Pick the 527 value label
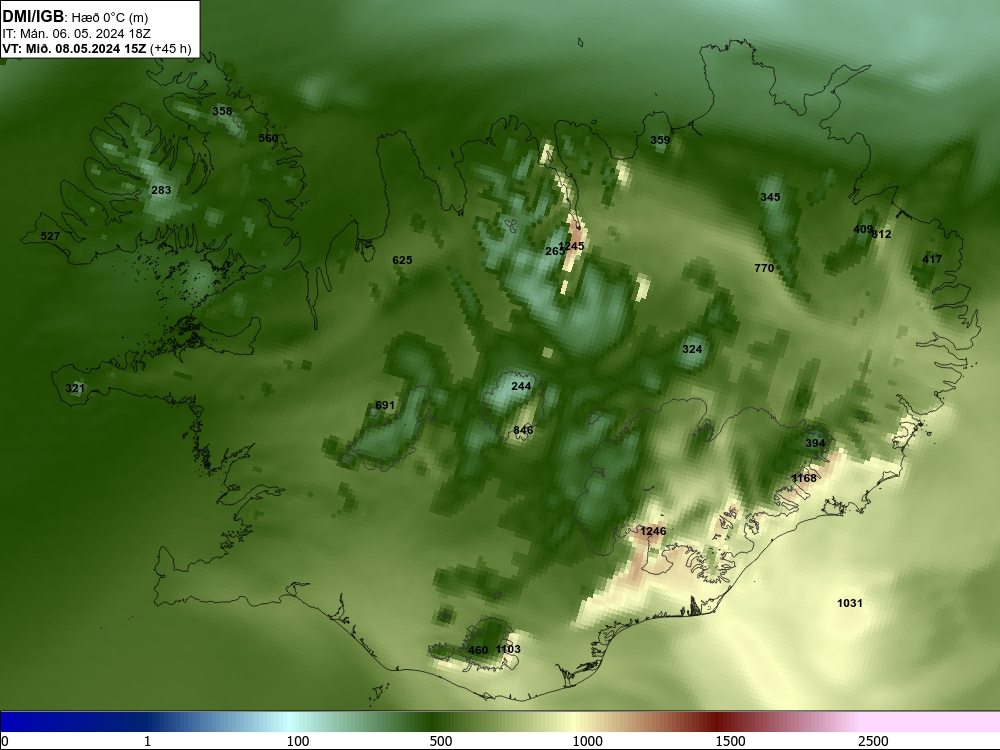This screenshot has height=750, width=1000. point(50,236)
